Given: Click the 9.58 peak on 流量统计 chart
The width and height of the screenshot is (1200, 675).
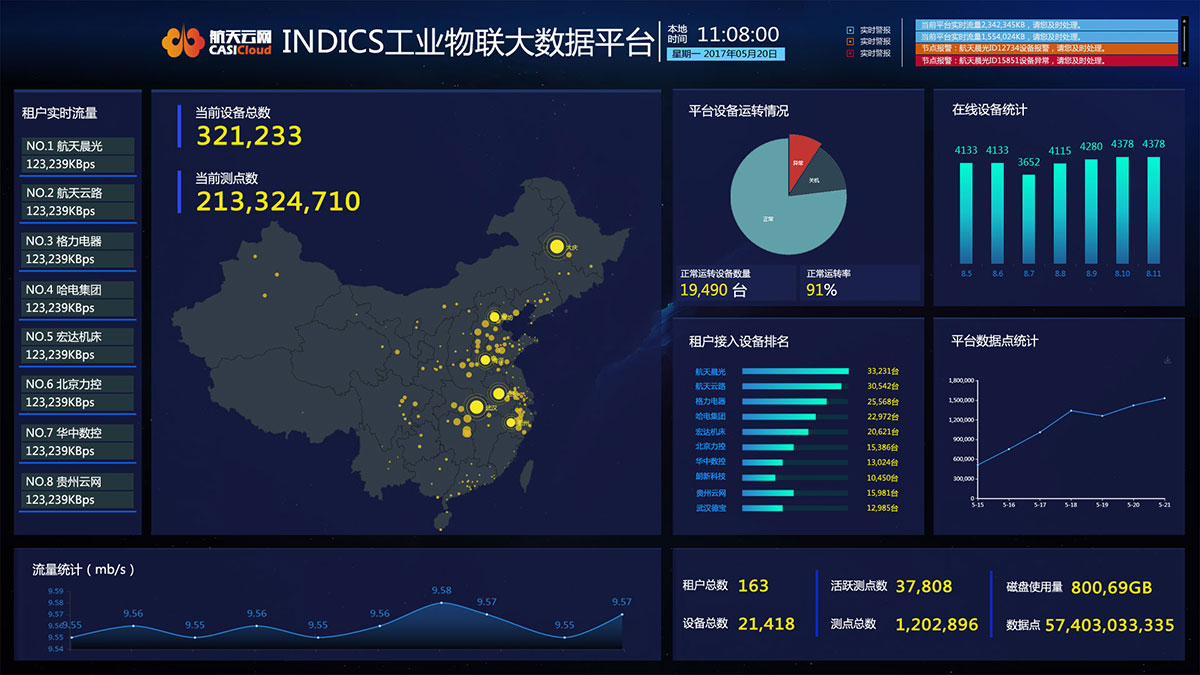Looking at the screenshot, I should point(441,603).
